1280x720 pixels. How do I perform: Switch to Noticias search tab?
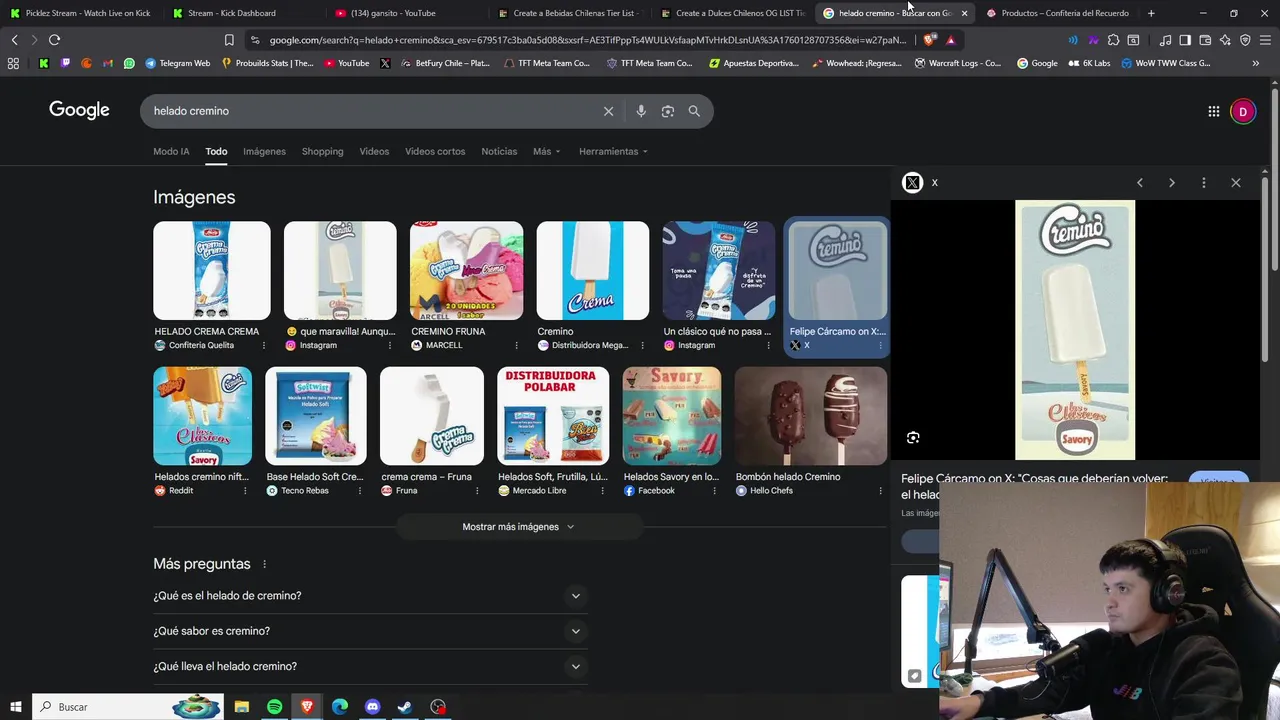coord(499,152)
